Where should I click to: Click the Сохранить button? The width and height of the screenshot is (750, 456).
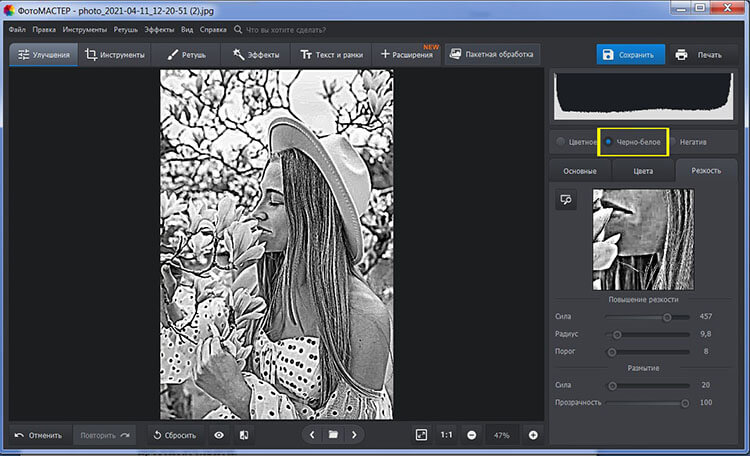627,55
